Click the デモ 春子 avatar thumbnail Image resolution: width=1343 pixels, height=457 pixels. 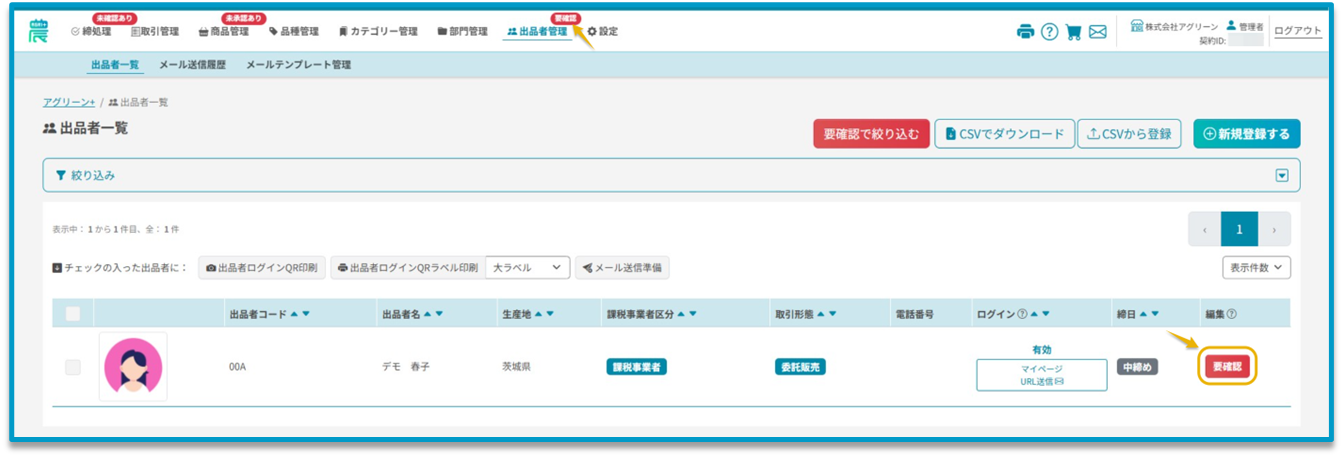[x=133, y=367]
